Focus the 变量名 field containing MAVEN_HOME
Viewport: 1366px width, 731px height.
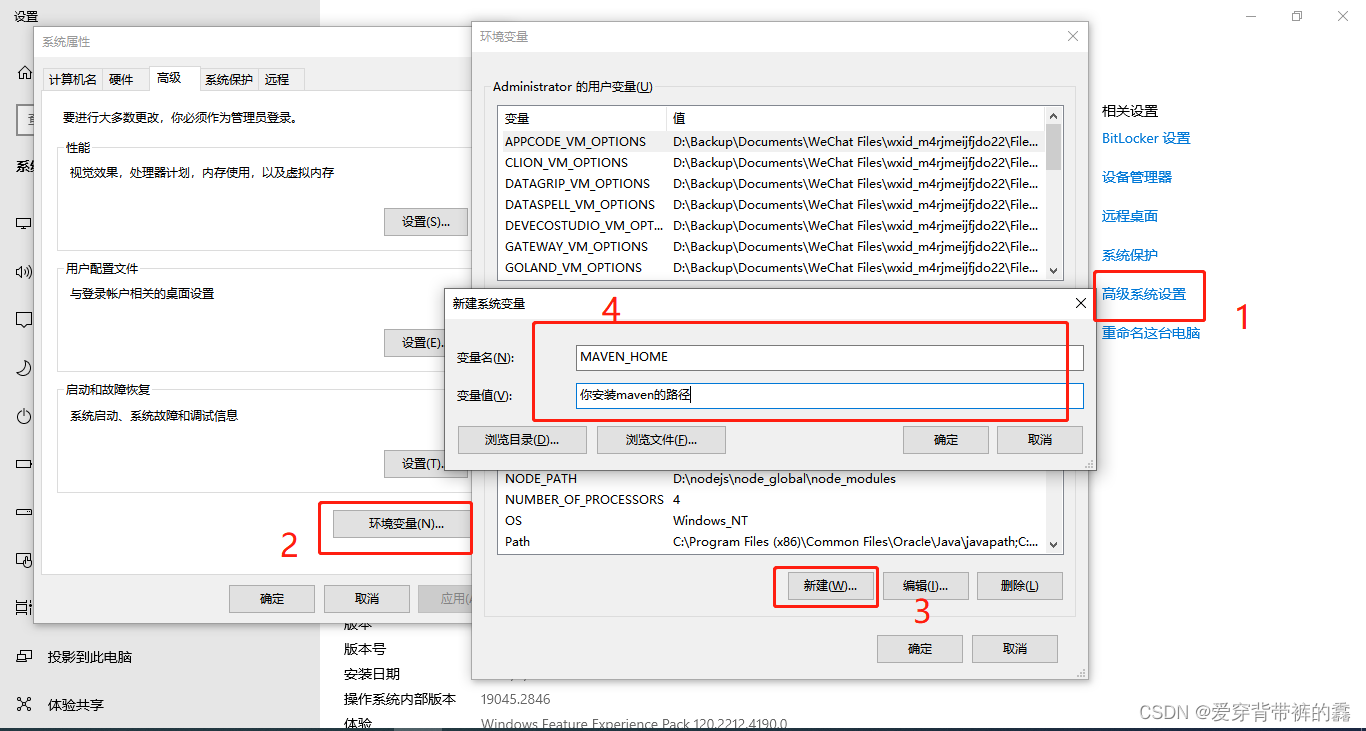[830, 357]
